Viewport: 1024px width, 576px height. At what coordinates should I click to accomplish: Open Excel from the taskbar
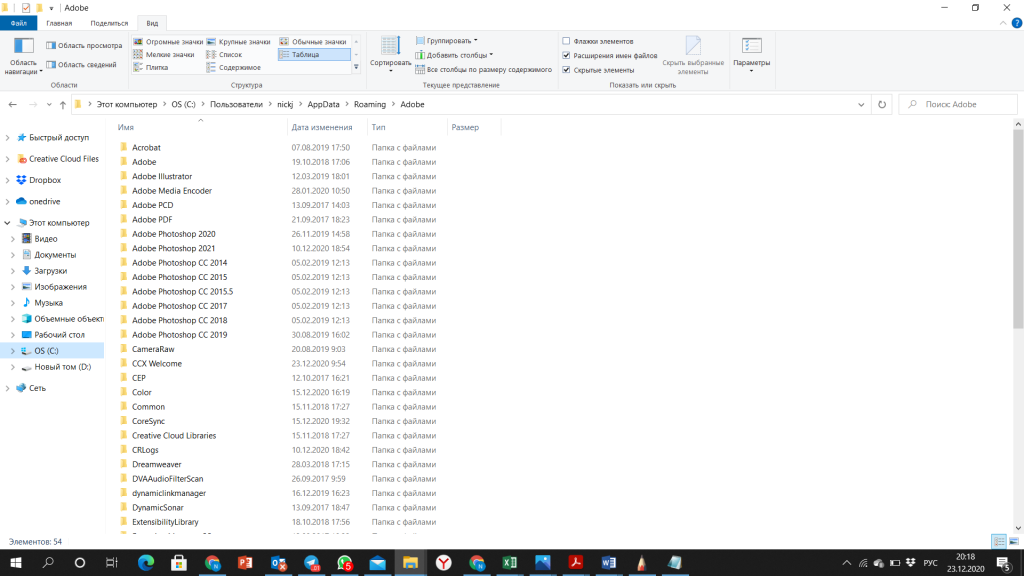pos(509,562)
